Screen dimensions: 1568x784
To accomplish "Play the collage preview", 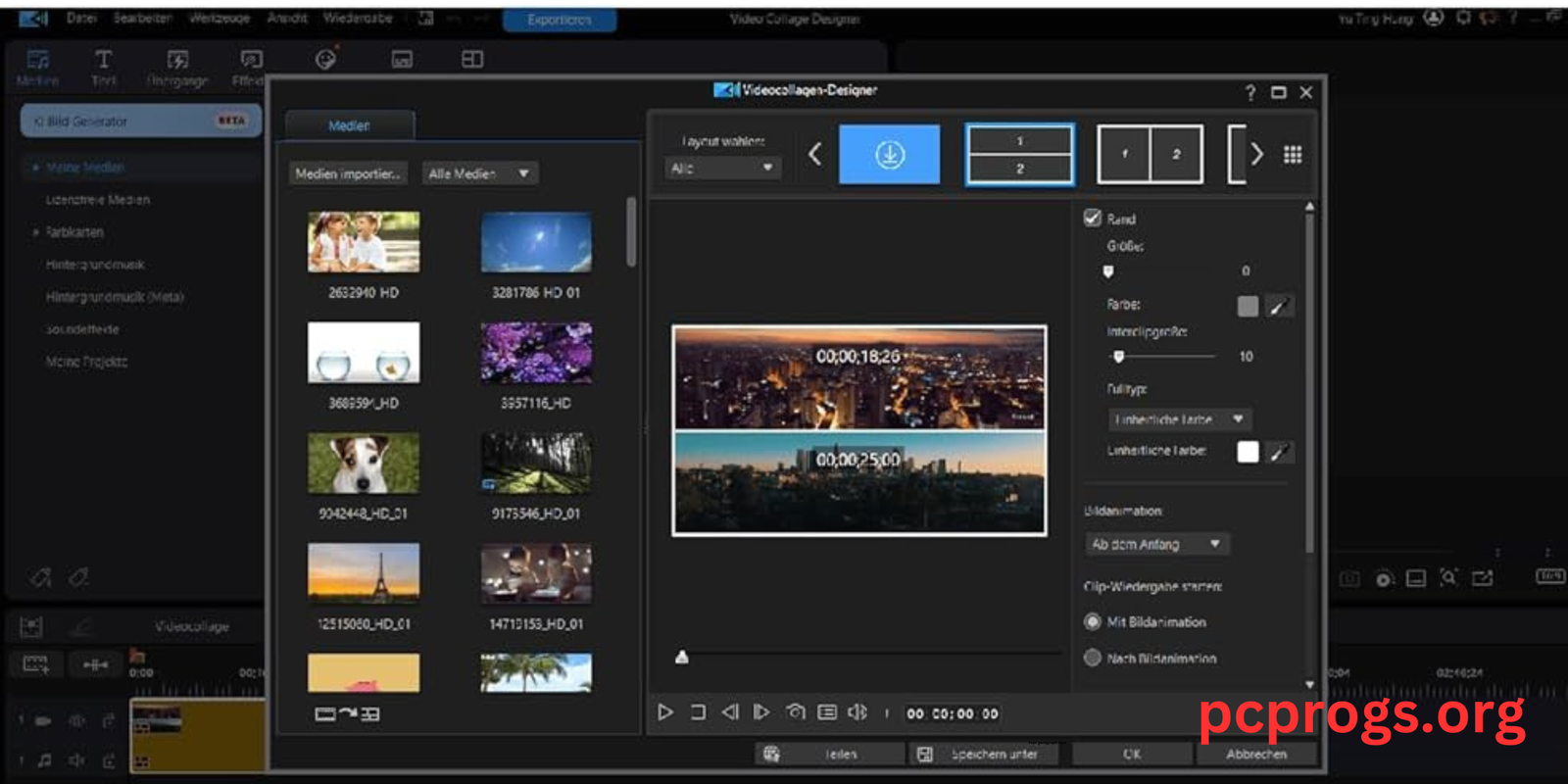I will point(665,712).
